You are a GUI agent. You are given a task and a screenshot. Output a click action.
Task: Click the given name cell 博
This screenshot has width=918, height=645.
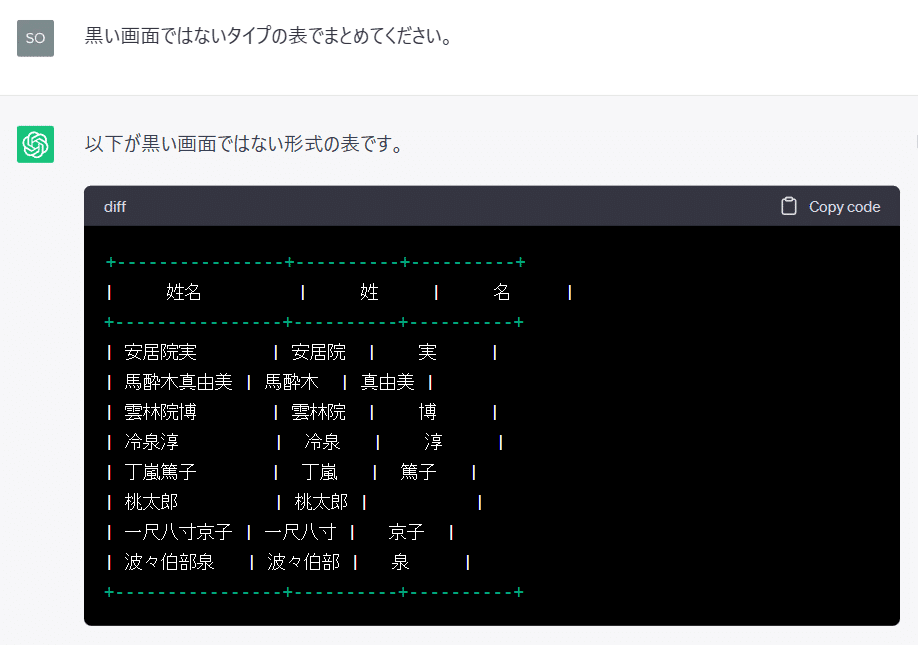click(427, 412)
